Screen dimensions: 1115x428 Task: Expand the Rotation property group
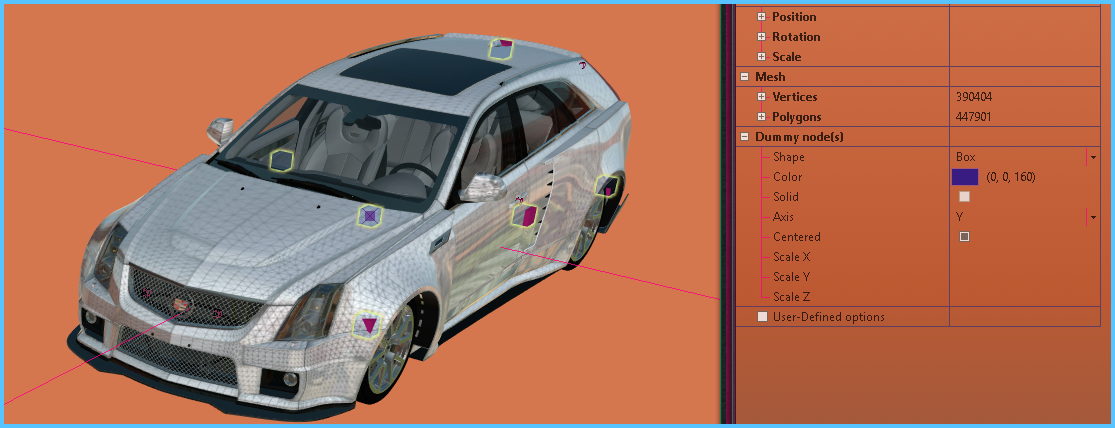point(761,37)
